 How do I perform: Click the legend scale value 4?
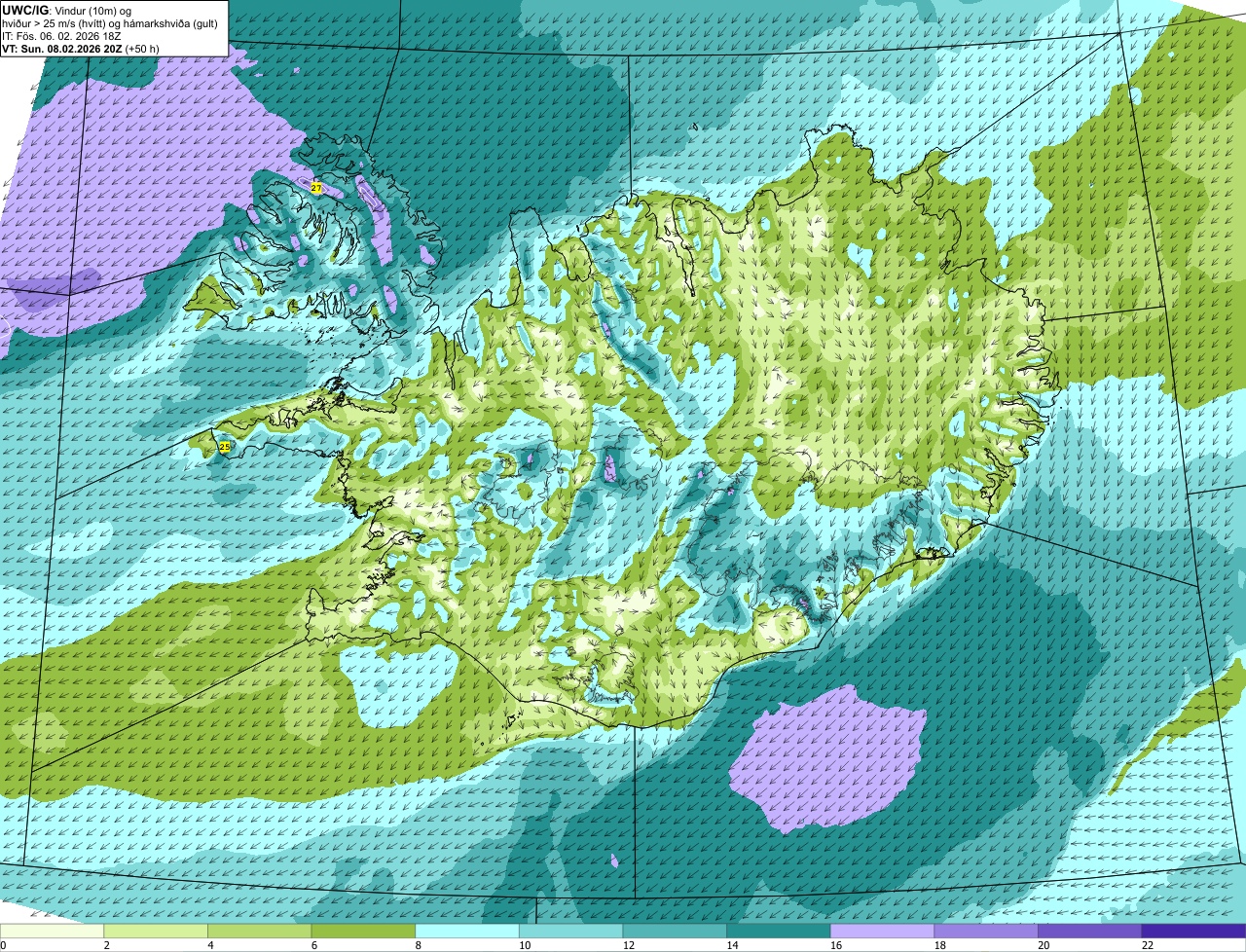click(210, 945)
